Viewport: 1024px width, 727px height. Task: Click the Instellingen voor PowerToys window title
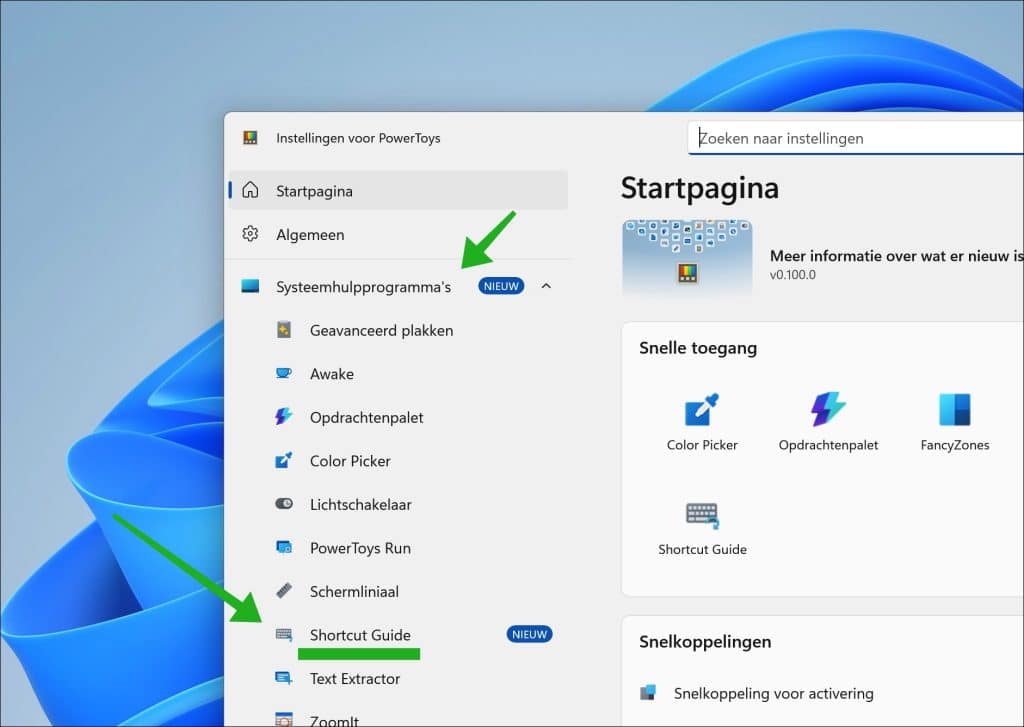click(x=358, y=138)
